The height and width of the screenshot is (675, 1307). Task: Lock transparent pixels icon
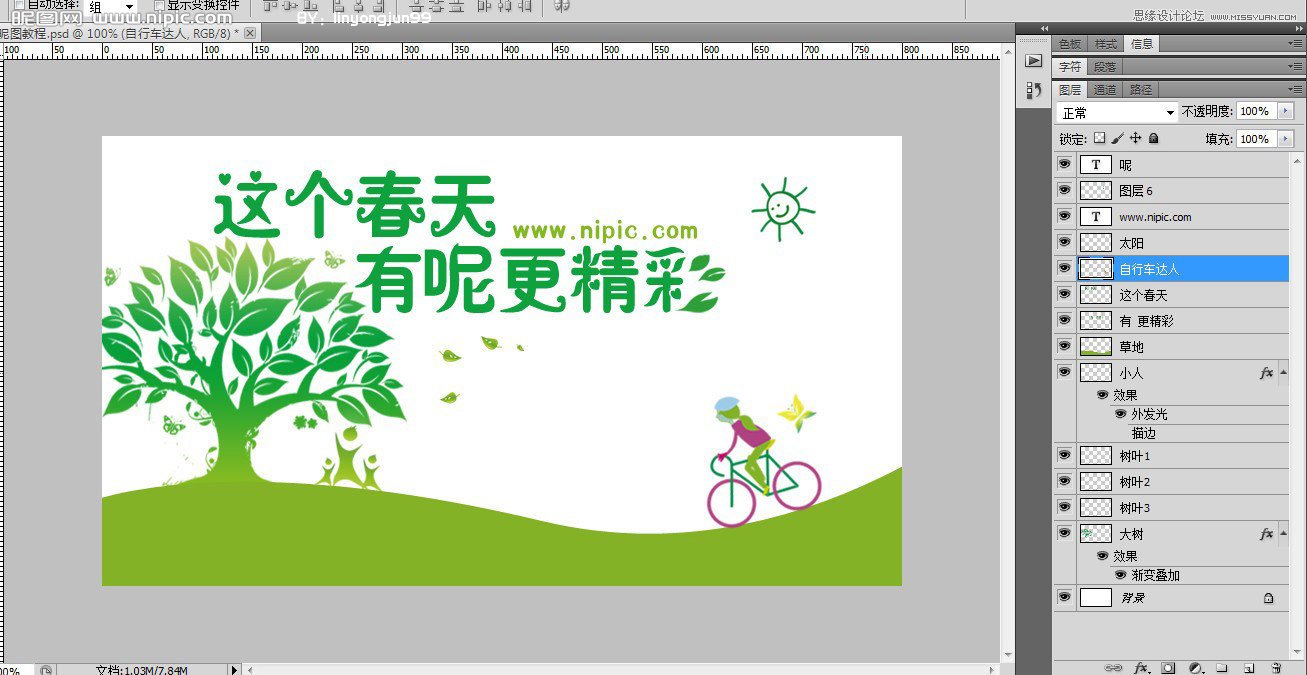click(x=1099, y=138)
